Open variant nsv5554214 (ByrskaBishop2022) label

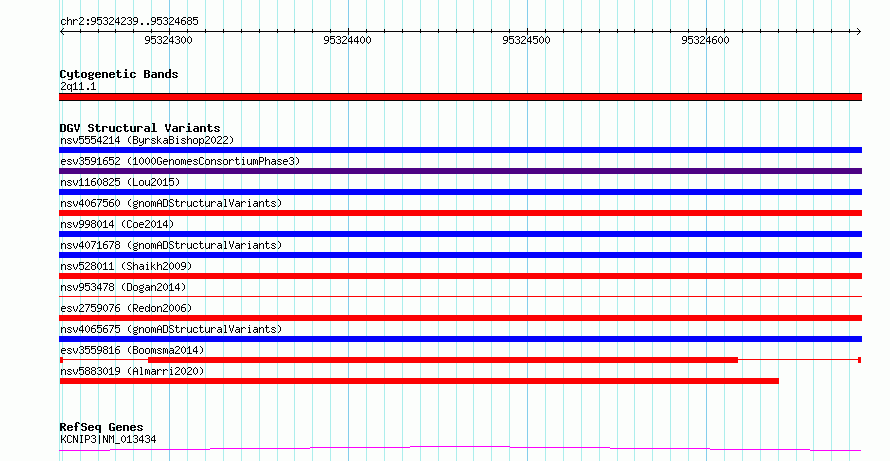click(147, 140)
